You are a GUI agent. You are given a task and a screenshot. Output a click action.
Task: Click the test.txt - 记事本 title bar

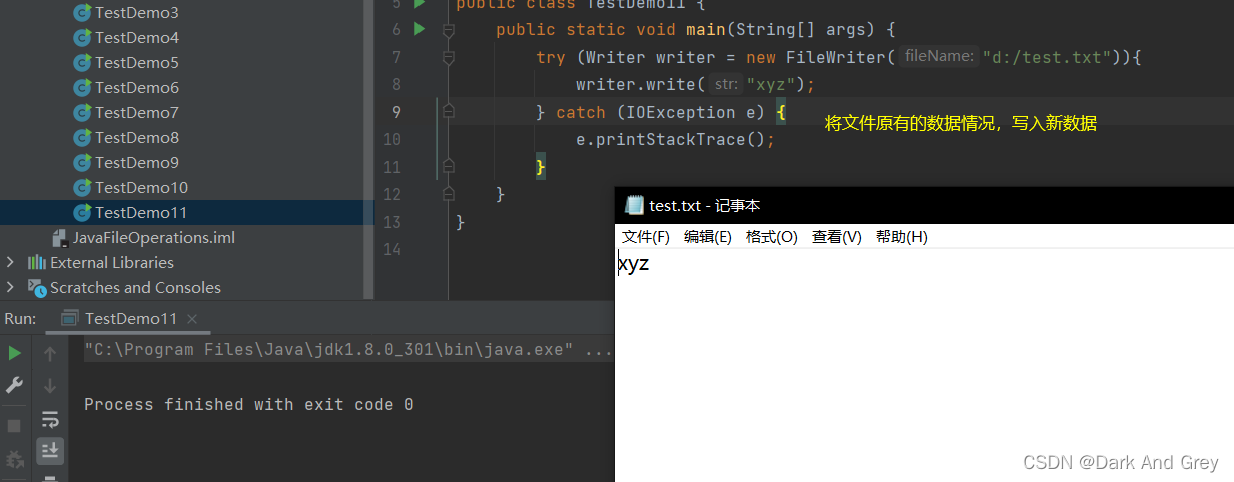click(x=924, y=205)
